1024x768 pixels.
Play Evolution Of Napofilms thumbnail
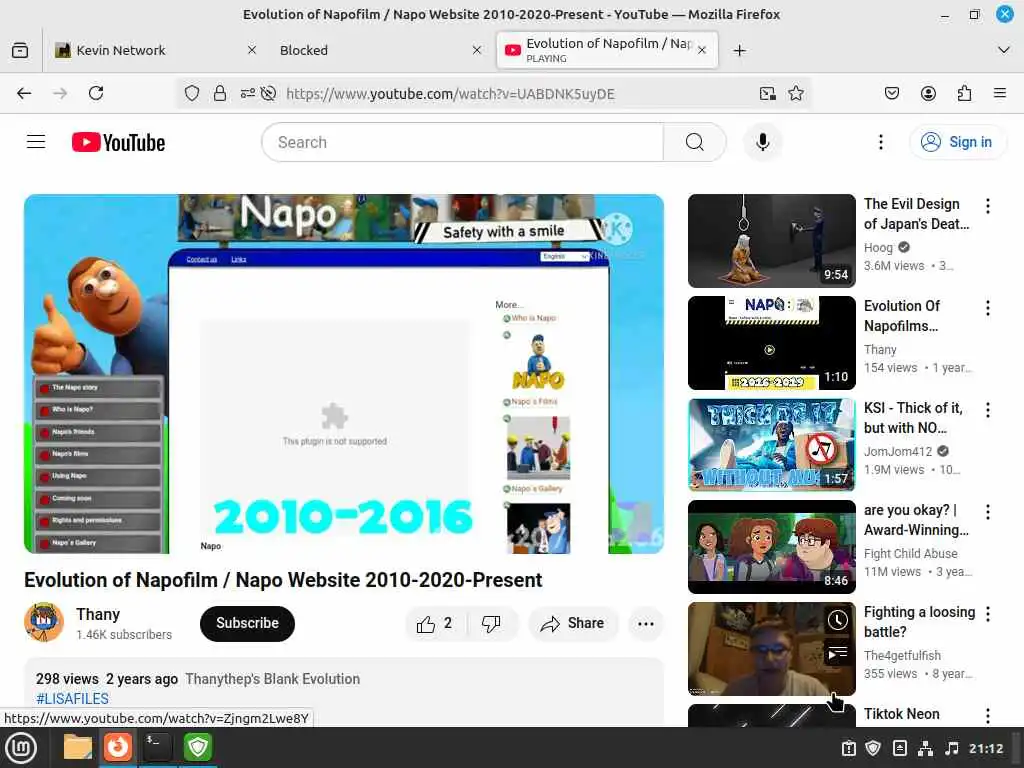pyautogui.click(x=772, y=343)
